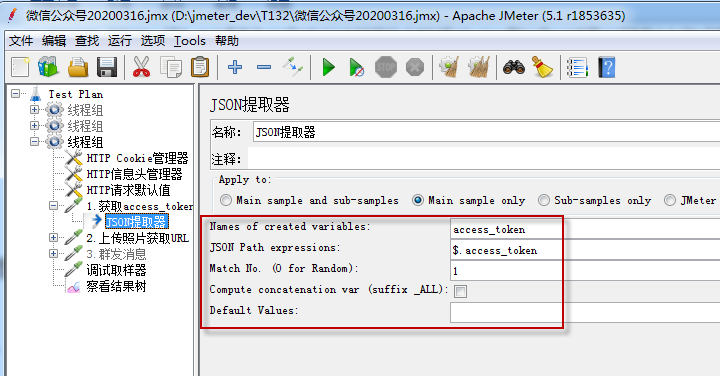
Task: Toggle Compute concatenation var checkbox
Action: pyautogui.click(x=461, y=291)
